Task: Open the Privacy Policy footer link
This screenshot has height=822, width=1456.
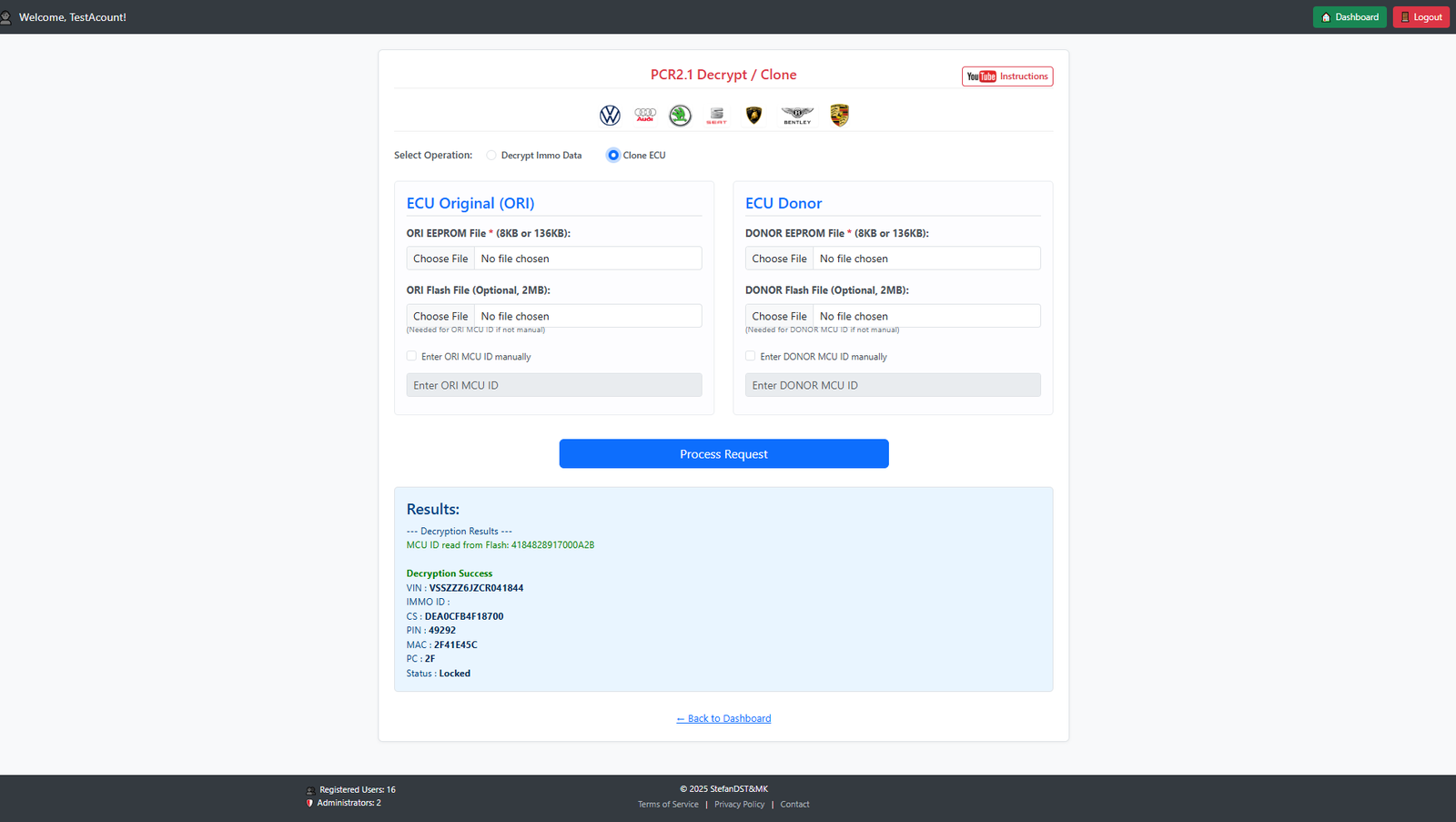Action: [739, 805]
